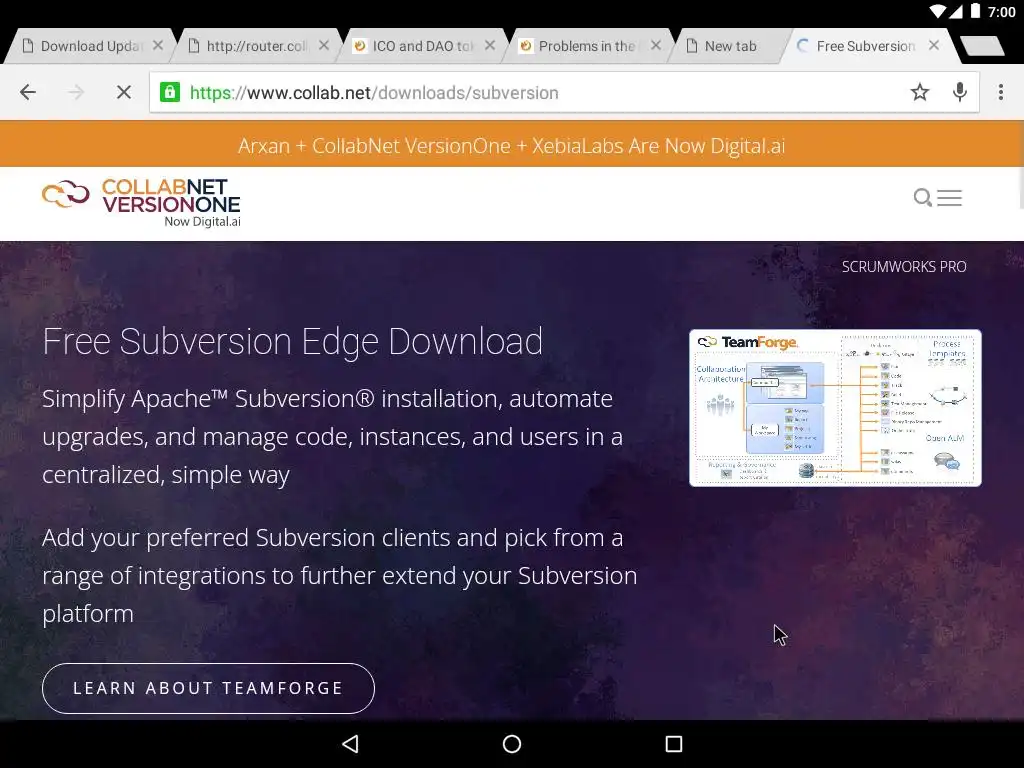The height and width of the screenshot is (768, 1024).
Task: Stop page loading with the X button
Action: pos(123,92)
